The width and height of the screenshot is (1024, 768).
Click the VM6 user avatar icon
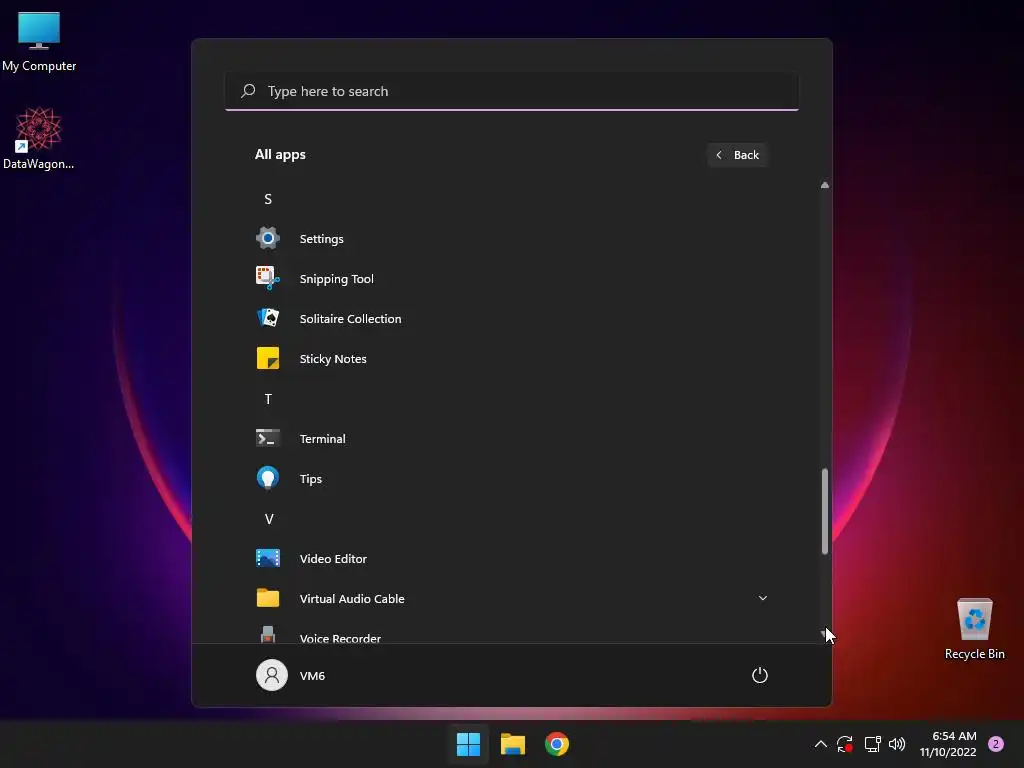[272, 675]
